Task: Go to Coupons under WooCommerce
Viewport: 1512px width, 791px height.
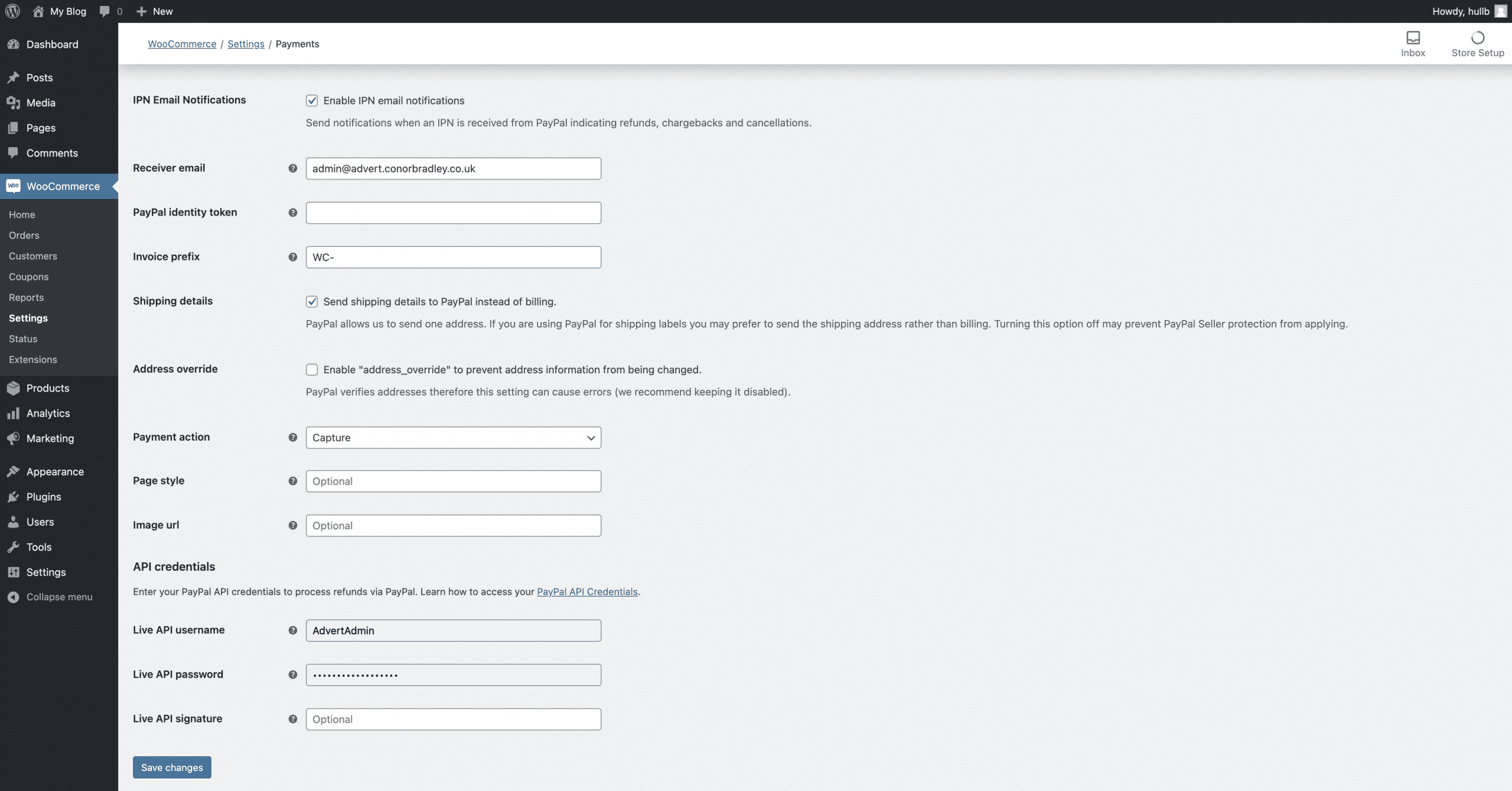Action: pyautogui.click(x=28, y=276)
